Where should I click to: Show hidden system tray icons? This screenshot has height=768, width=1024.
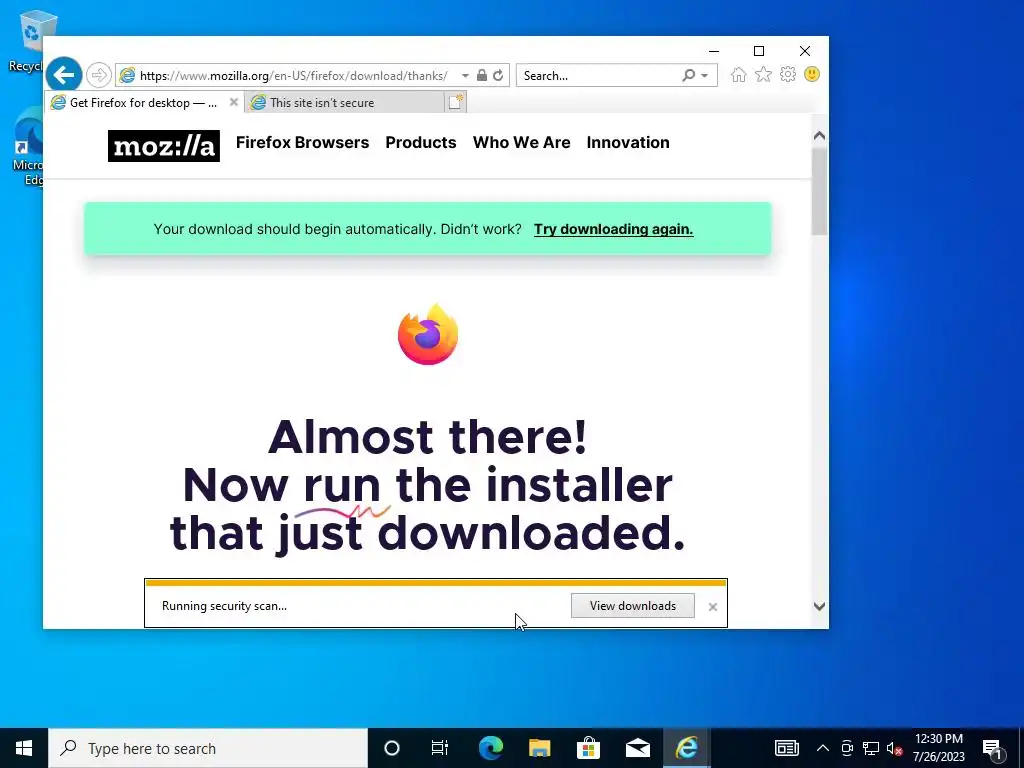point(823,748)
